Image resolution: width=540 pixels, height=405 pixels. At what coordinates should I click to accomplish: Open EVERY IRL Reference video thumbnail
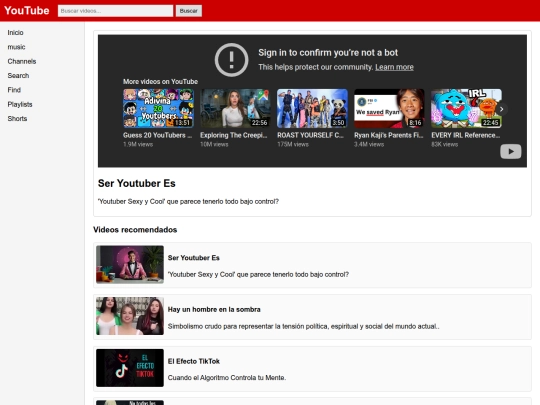(x=467, y=108)
